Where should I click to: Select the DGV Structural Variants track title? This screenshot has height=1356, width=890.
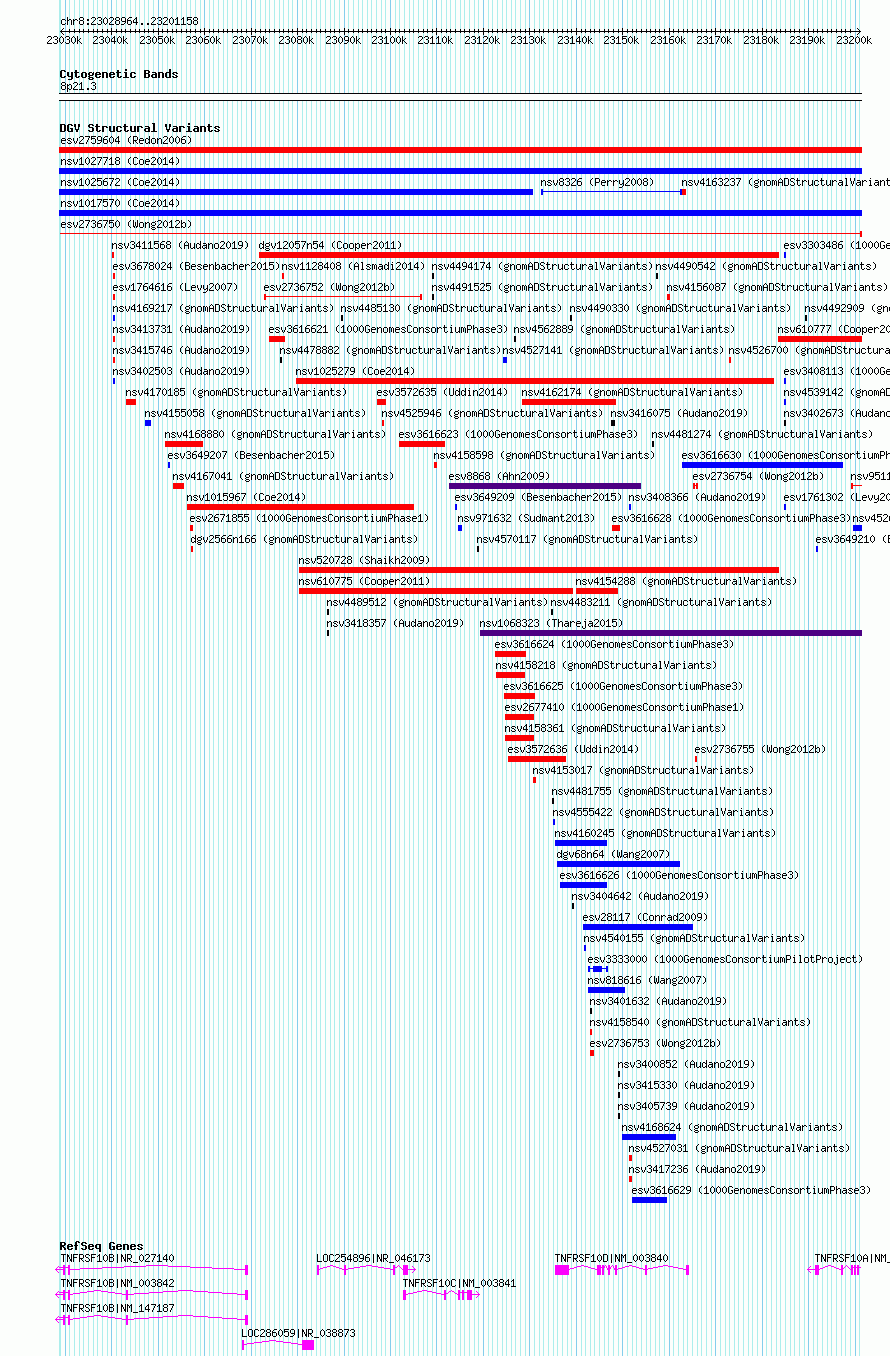point(140,128)
